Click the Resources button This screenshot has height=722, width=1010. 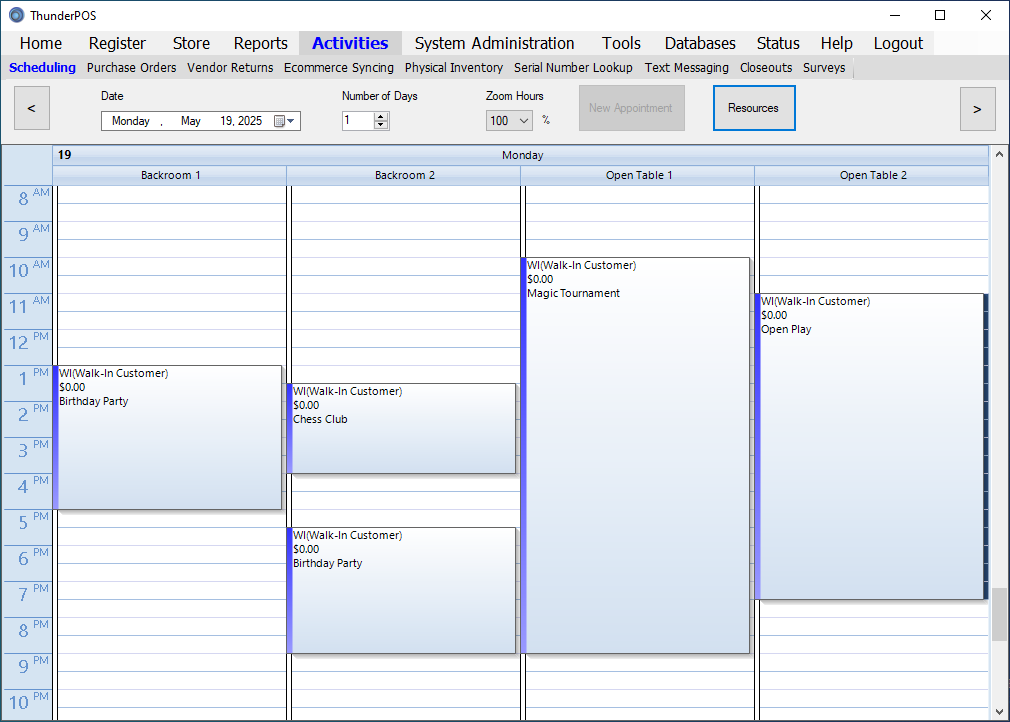pyautogui.click(x=753, y=108)
